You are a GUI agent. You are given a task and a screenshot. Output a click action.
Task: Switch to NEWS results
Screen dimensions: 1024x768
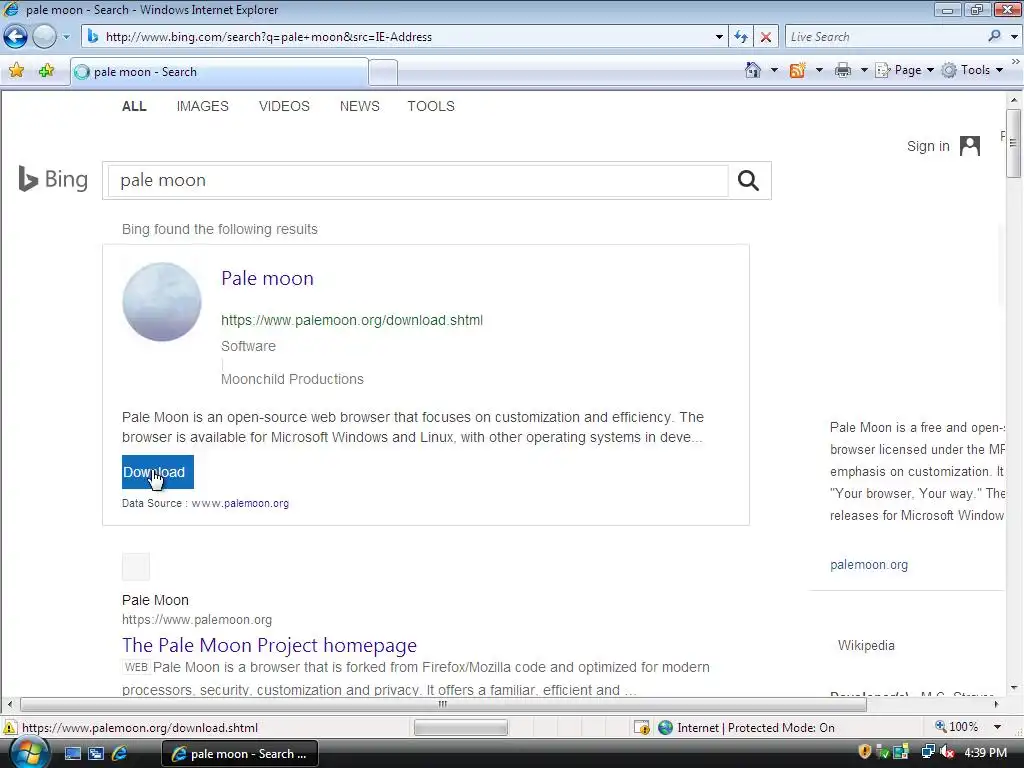359,106
